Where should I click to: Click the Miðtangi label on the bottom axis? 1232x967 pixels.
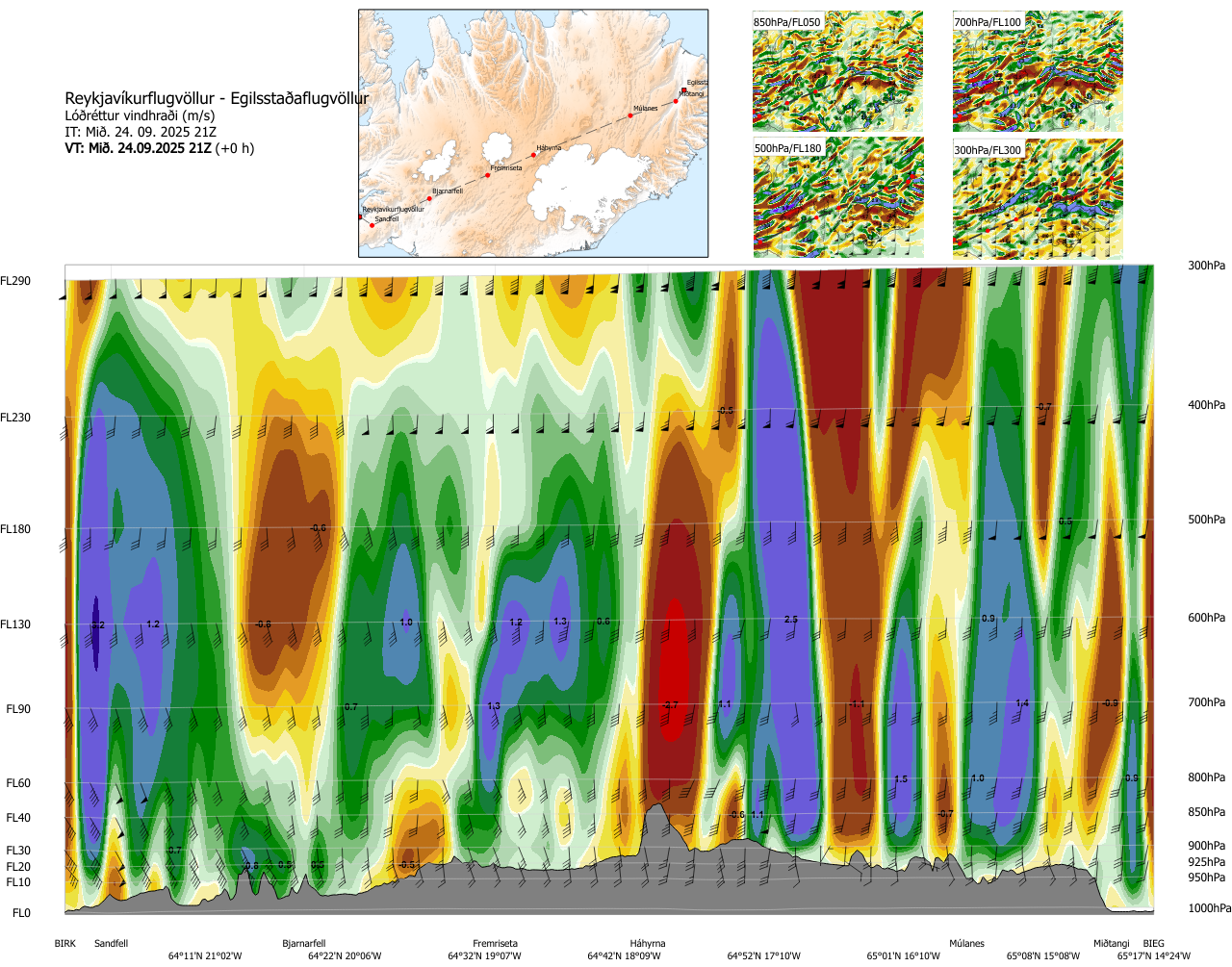pyautogui.click(x=1112, y=944)
